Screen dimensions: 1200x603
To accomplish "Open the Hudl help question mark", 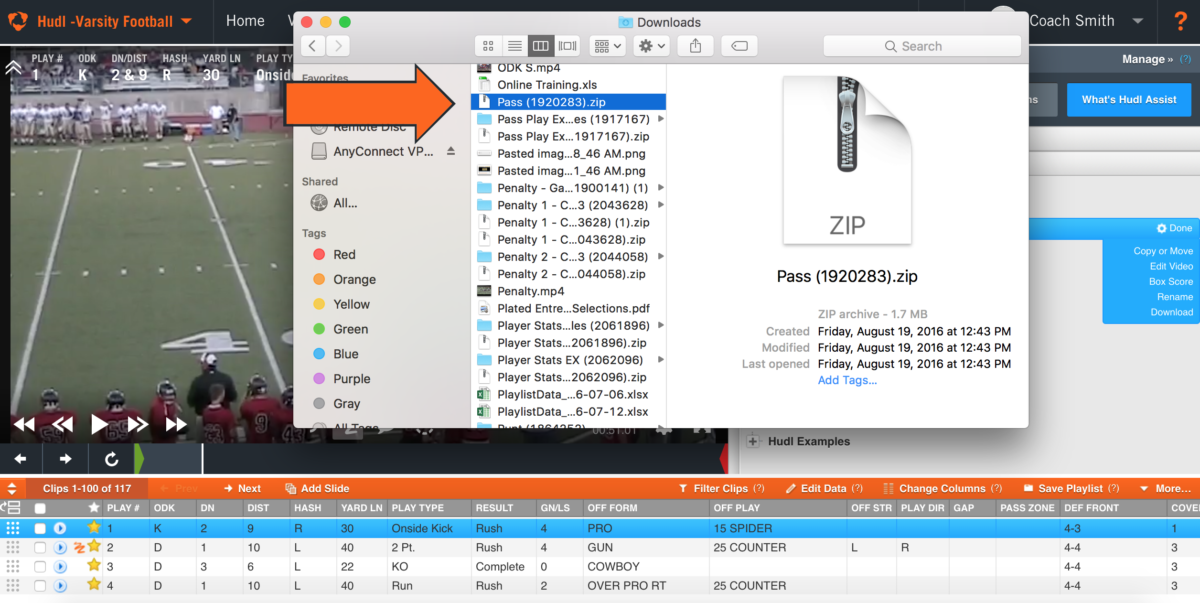I will pos(1180,21).
